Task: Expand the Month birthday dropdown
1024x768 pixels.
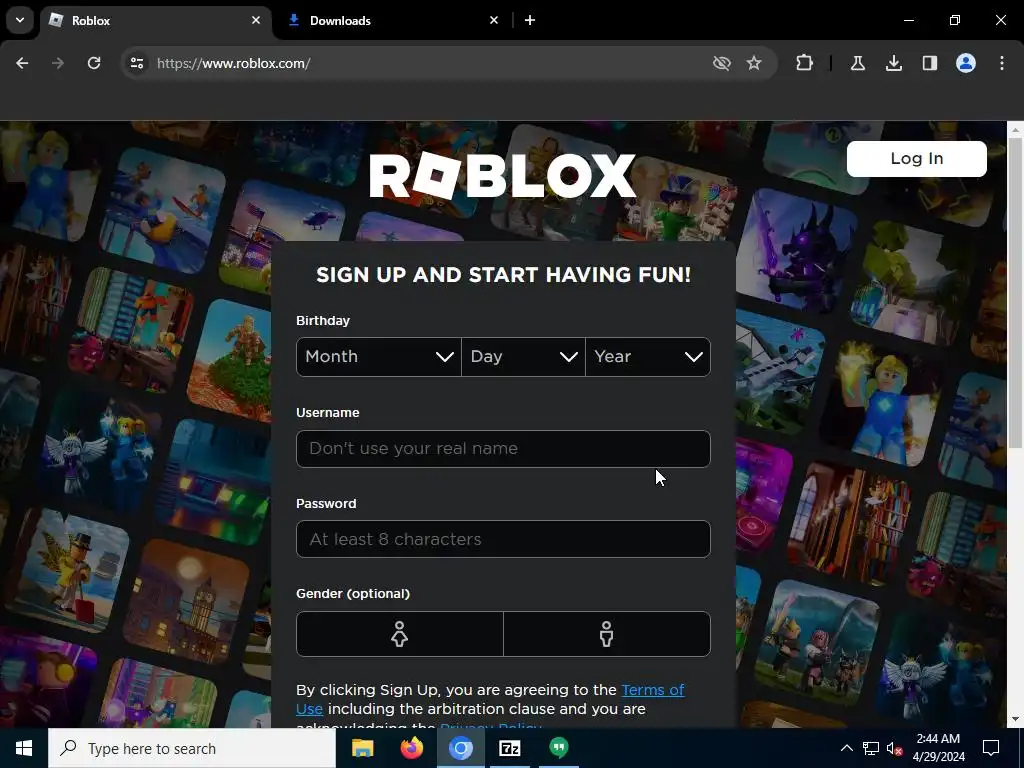Action: point(379,357)
